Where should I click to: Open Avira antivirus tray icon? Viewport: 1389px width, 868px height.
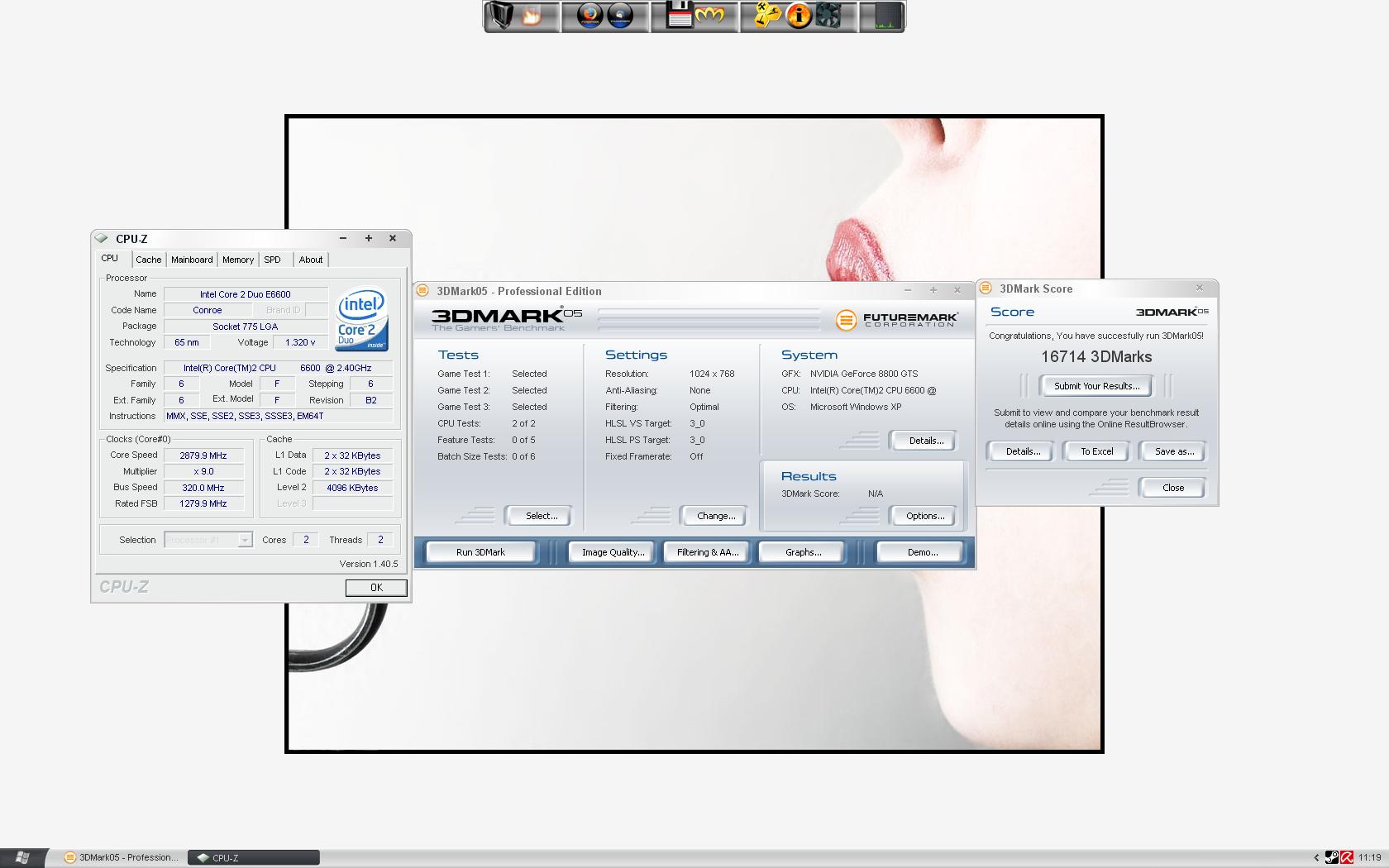point(1347,857)
